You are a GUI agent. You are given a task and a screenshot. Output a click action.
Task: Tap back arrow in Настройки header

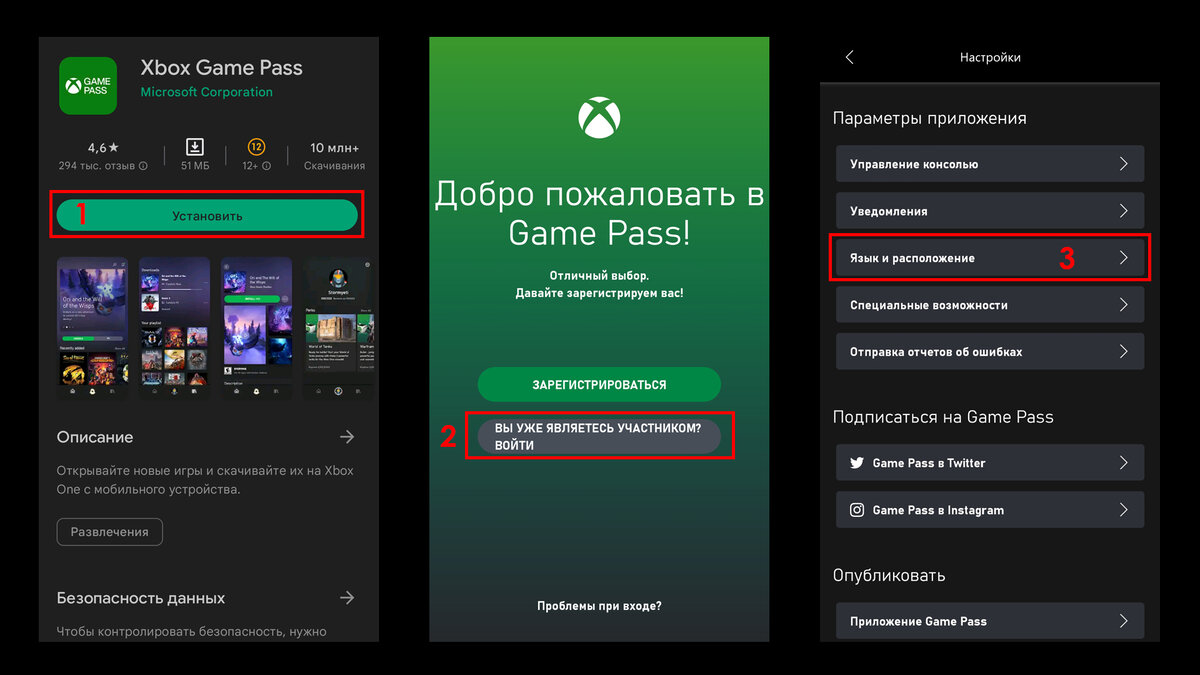(x=850, y=57)
